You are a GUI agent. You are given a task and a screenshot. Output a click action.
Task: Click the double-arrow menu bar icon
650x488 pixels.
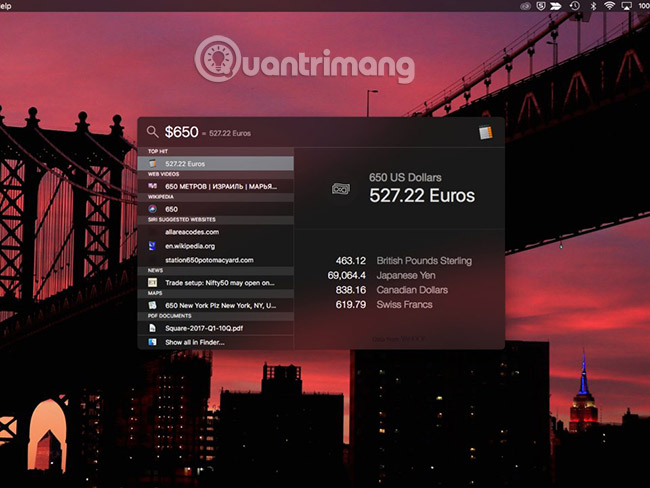(x=555, y=5)
